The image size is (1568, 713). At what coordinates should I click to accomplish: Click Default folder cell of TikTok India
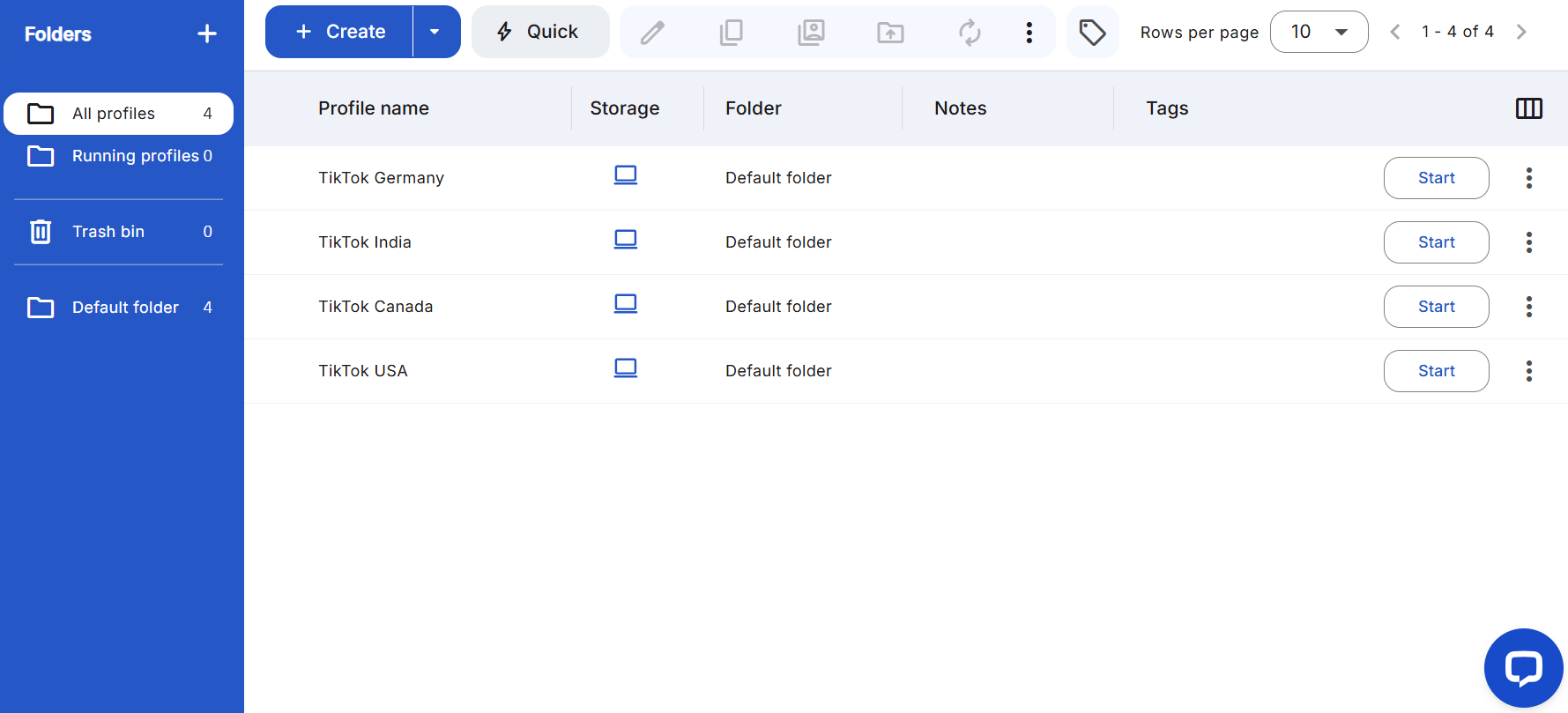coord(778,242)
